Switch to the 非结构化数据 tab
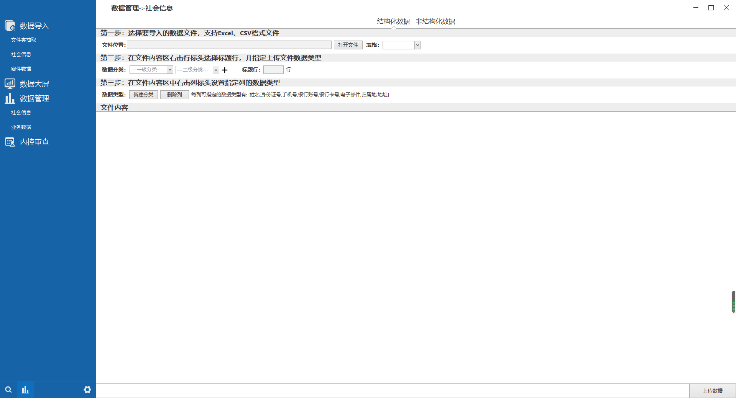The height and width of the screenshot is (398, 736). click(x=435, y=21)
